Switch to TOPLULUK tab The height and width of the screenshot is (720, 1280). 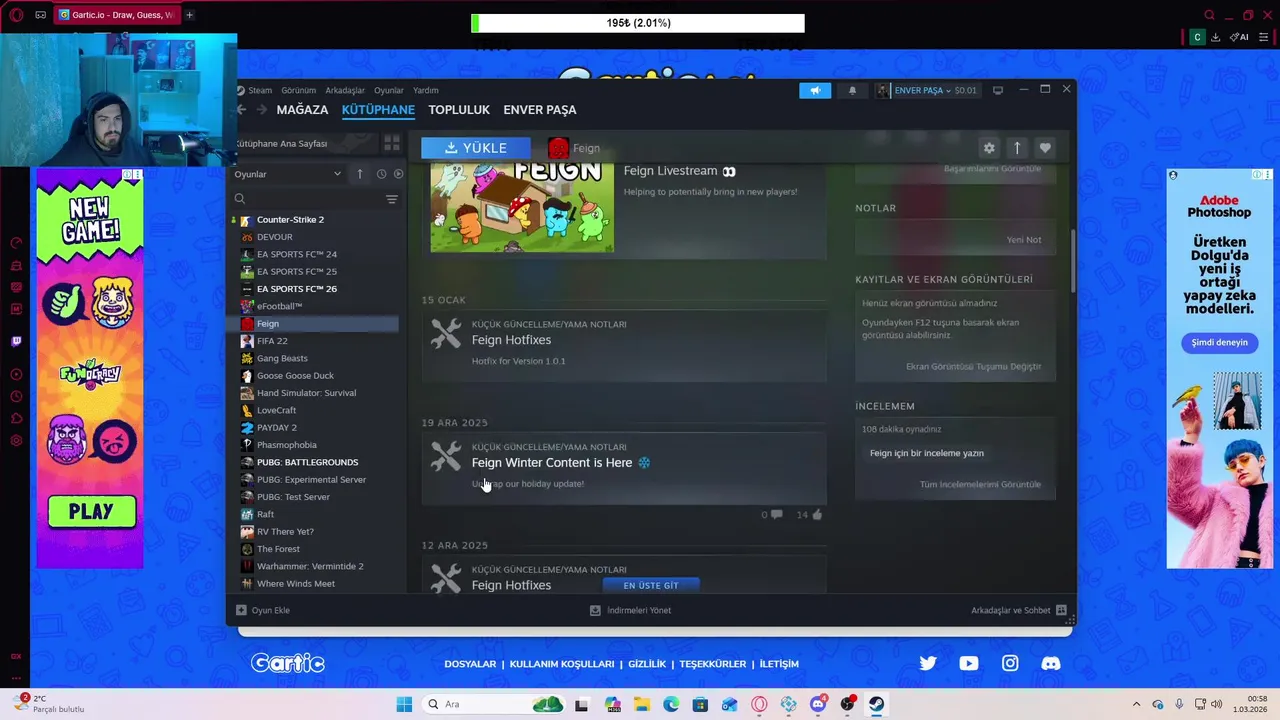459,110
